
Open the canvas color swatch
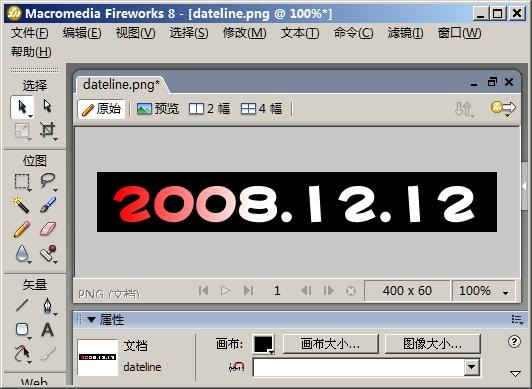[263, 345]
